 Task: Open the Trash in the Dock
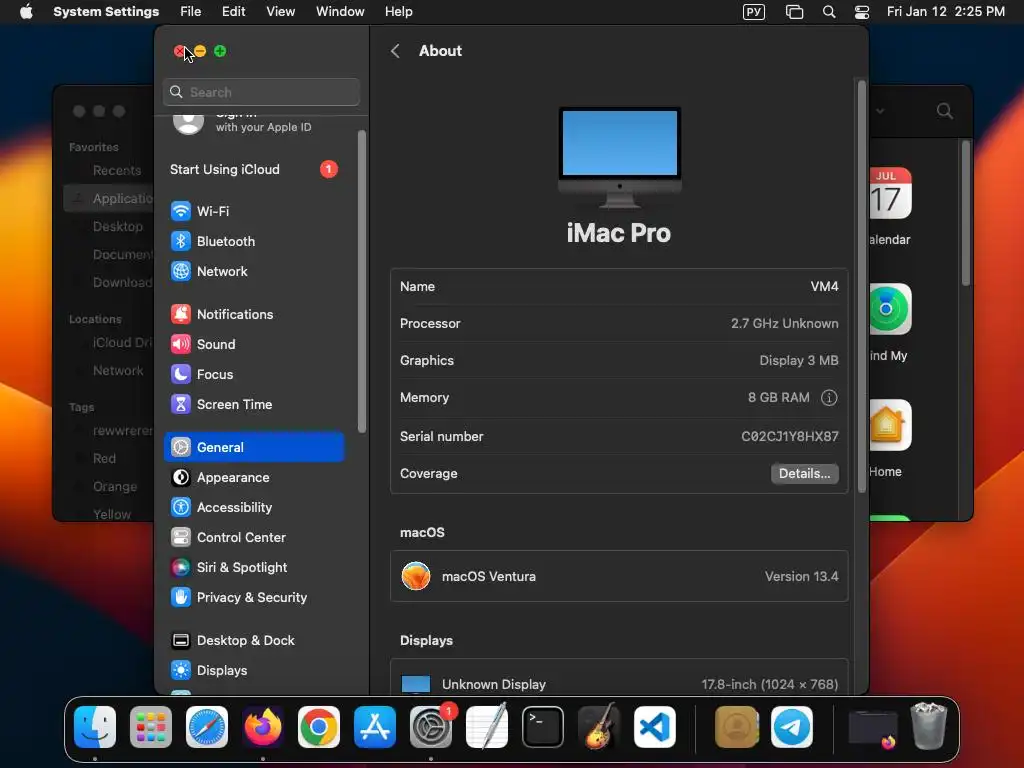(929, 727)
